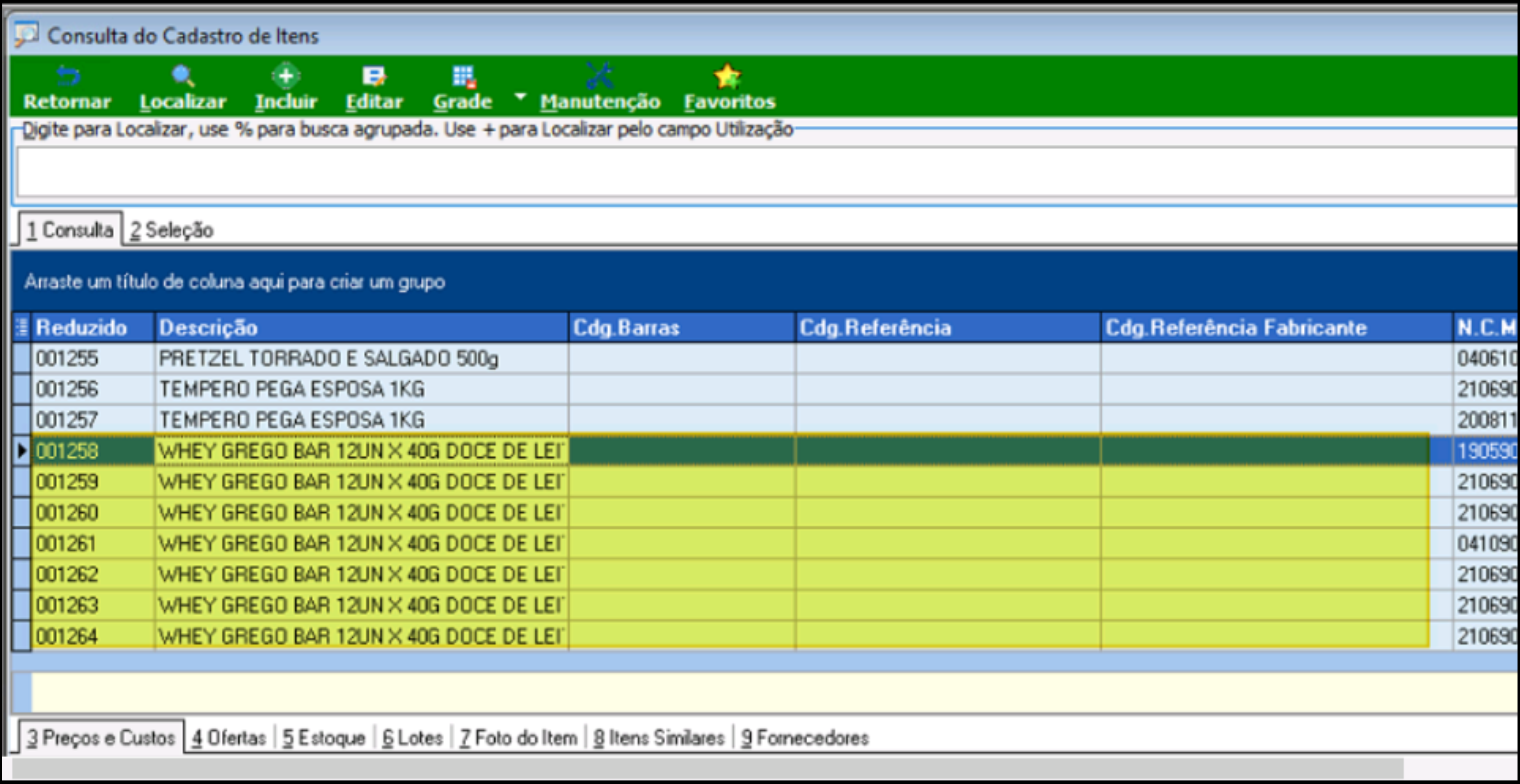
Task: Click WHEY GREGO BAR description in row 001260
Action: click(x=362, y=513)
